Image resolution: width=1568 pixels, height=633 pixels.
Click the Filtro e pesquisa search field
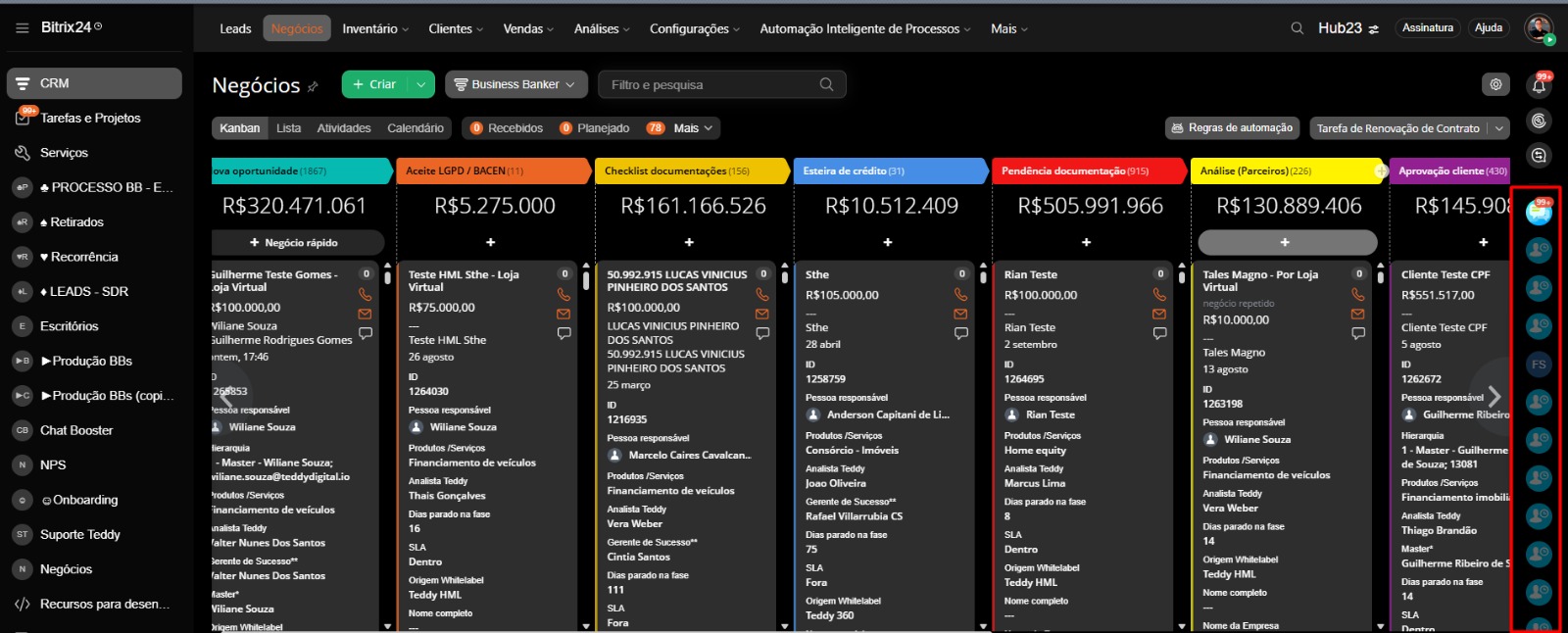[x=710, y=84]
